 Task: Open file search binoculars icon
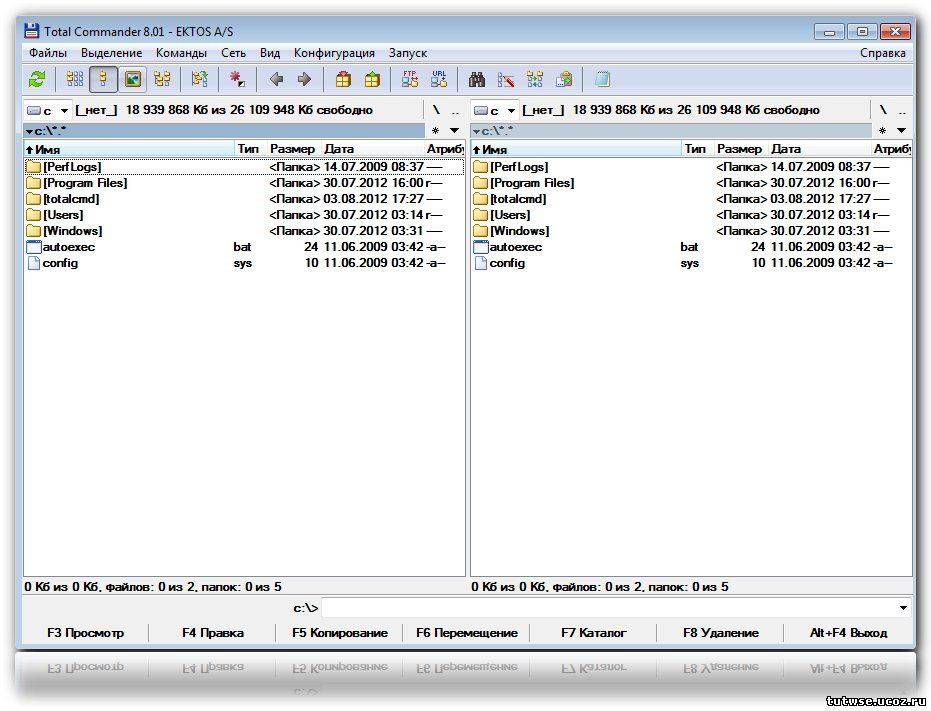pos(477,79)
